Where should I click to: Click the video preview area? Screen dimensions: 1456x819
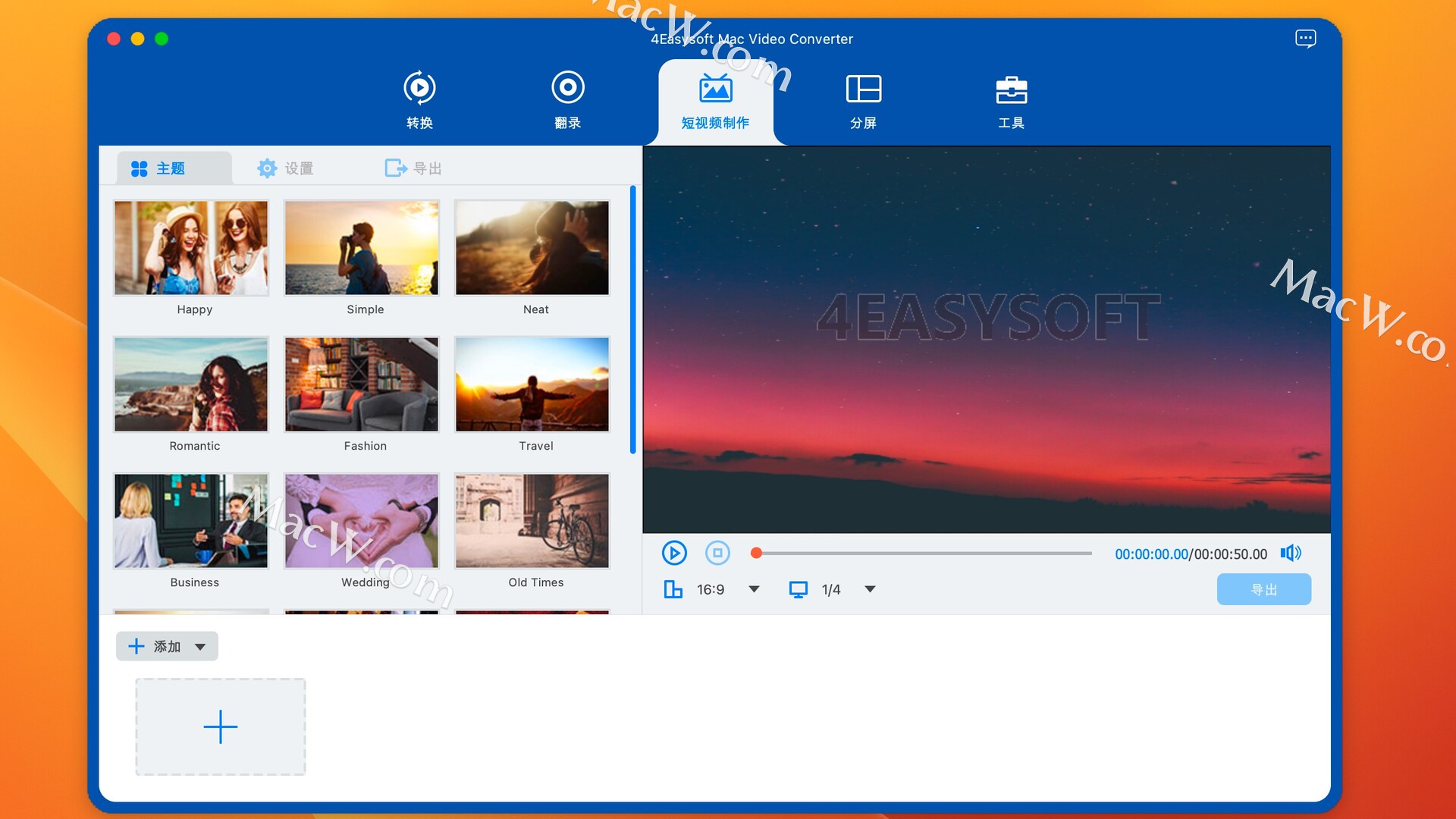pyautogui.click(x=987, y=340)
